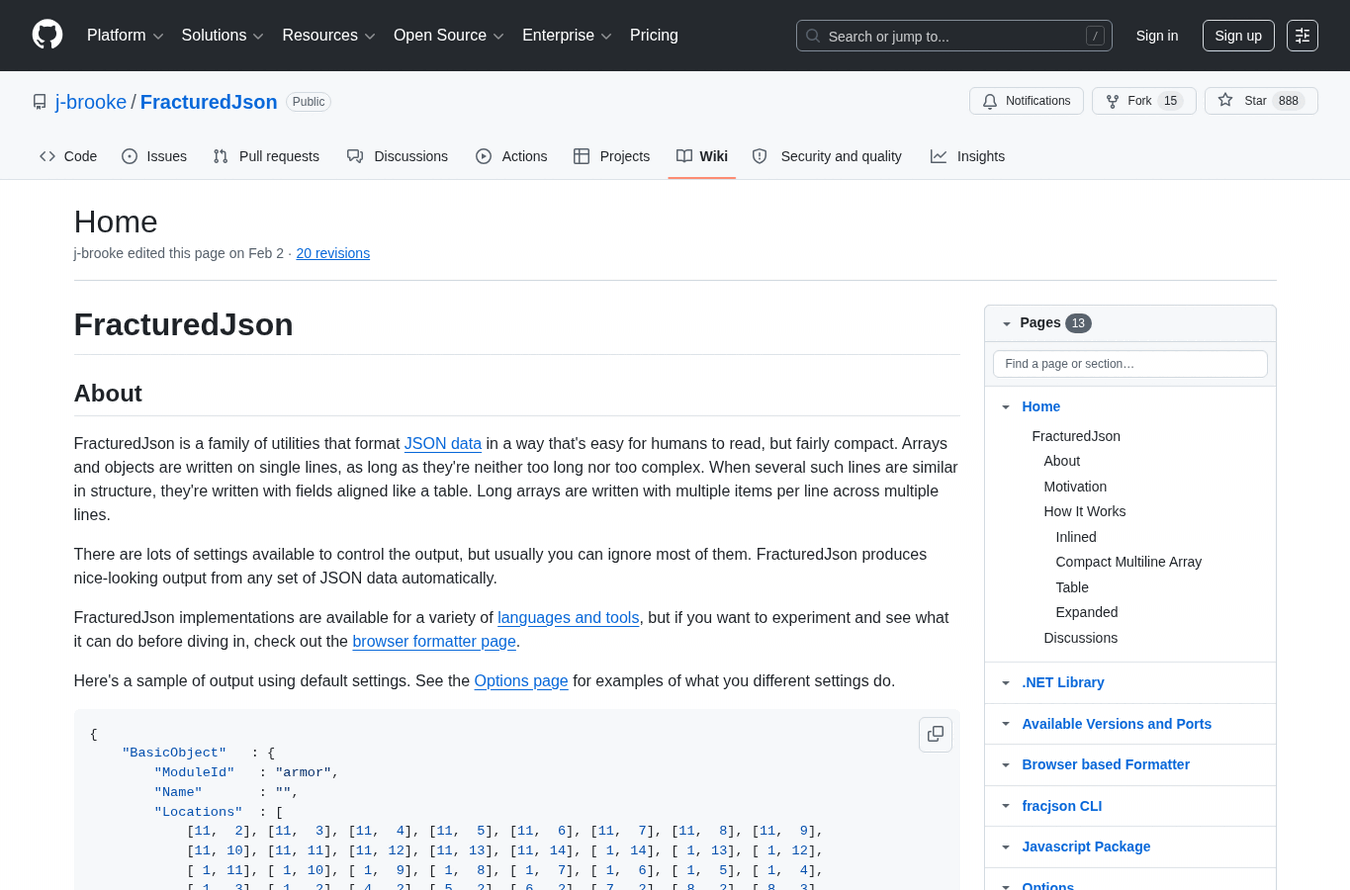Jump to the Motivation section

1075,486
